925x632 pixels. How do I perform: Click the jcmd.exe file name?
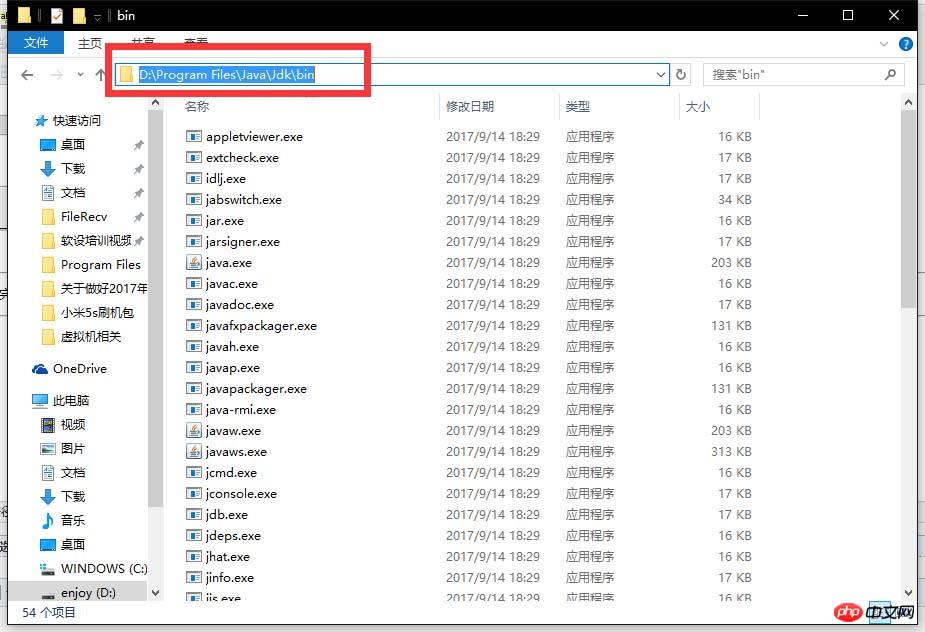click(231, 473)
